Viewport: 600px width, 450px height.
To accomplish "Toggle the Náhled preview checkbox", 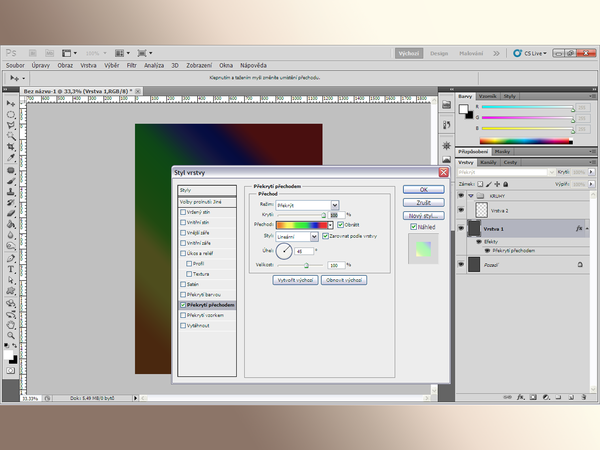I will (414, 227).
